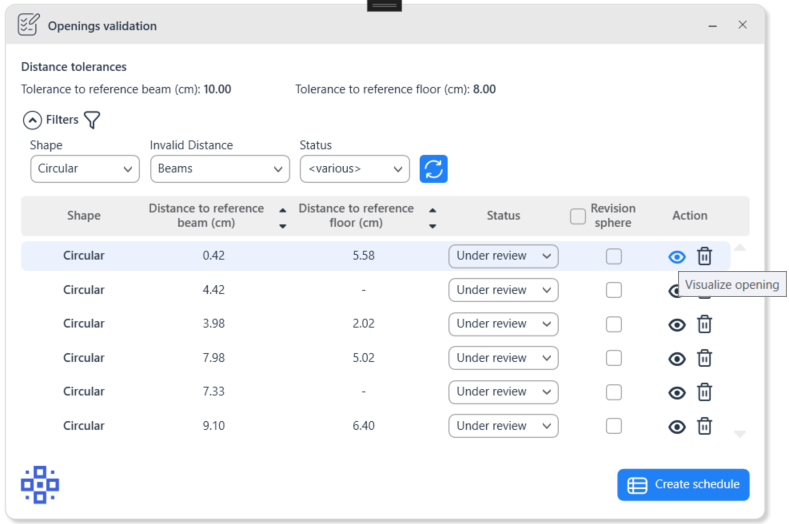Sort by distance to reference beam
Viewport: 789px width, 524px height.
(282, 216)
